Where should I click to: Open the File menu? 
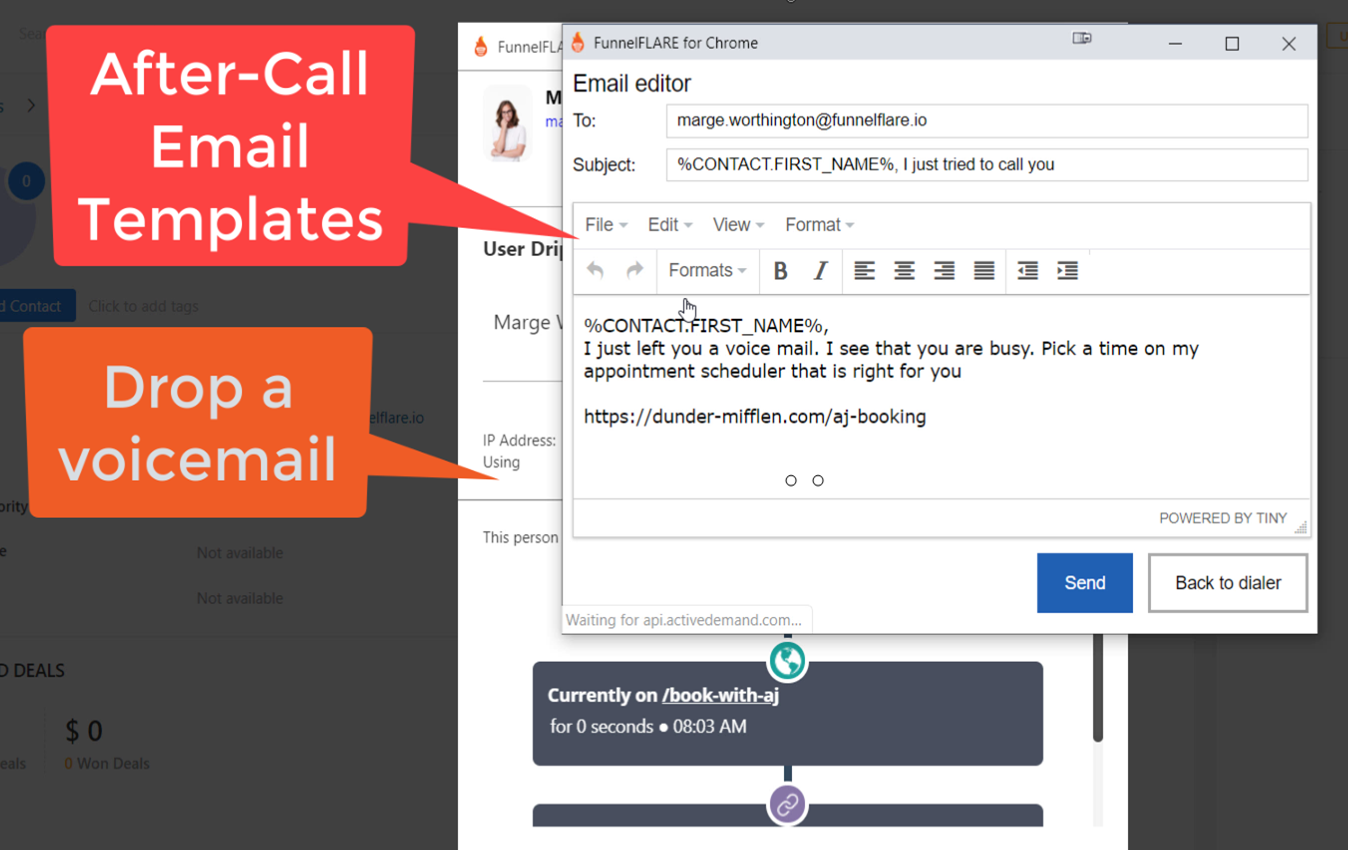(606, 225)
